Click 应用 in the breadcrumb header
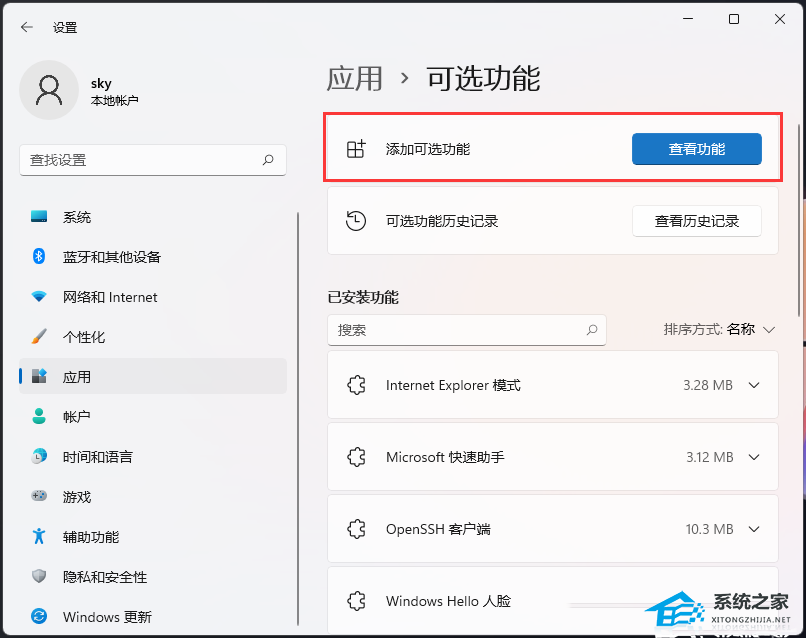Image resolution: width=806 pixels, height=638 pixels. tap(356, 78)
